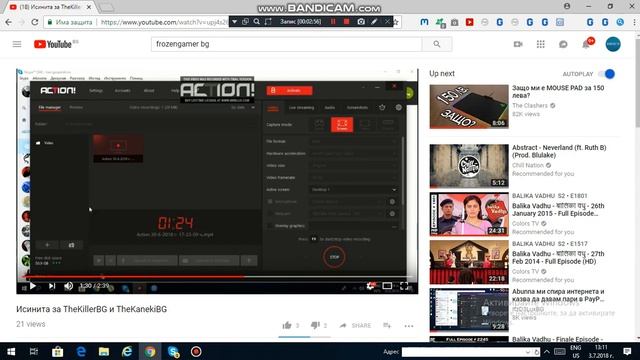Open the account avatar menu
This screenshot has width=640, height=360.
click(x=613, y=44)
